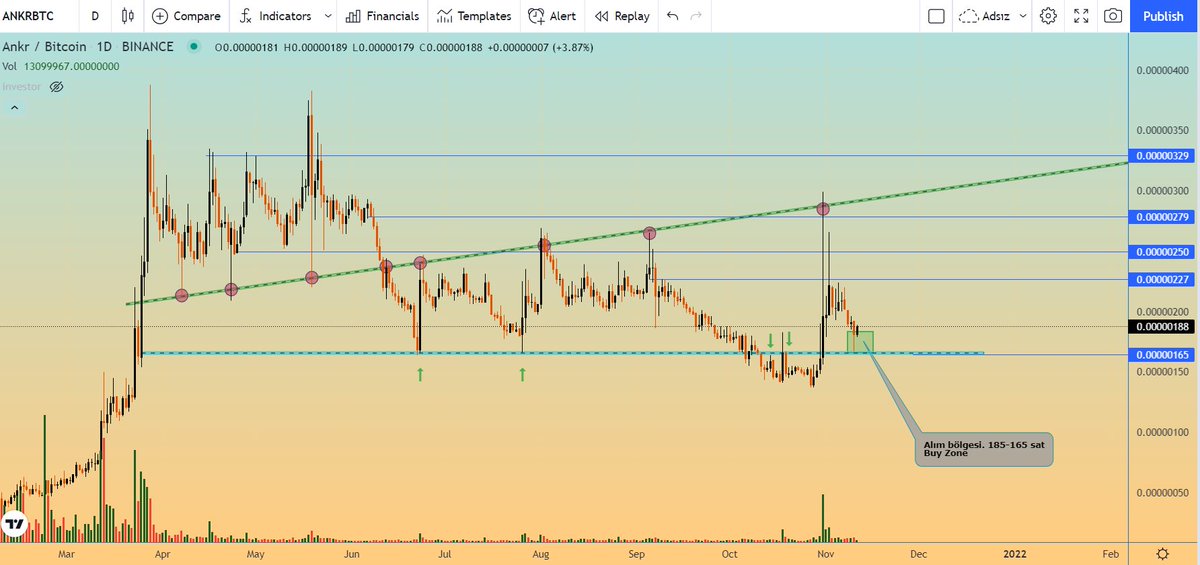Image resolution: width=1200 pixels, height=565 pixels.
Task: Open the layout setup square icon
Action: pos(936,16)
